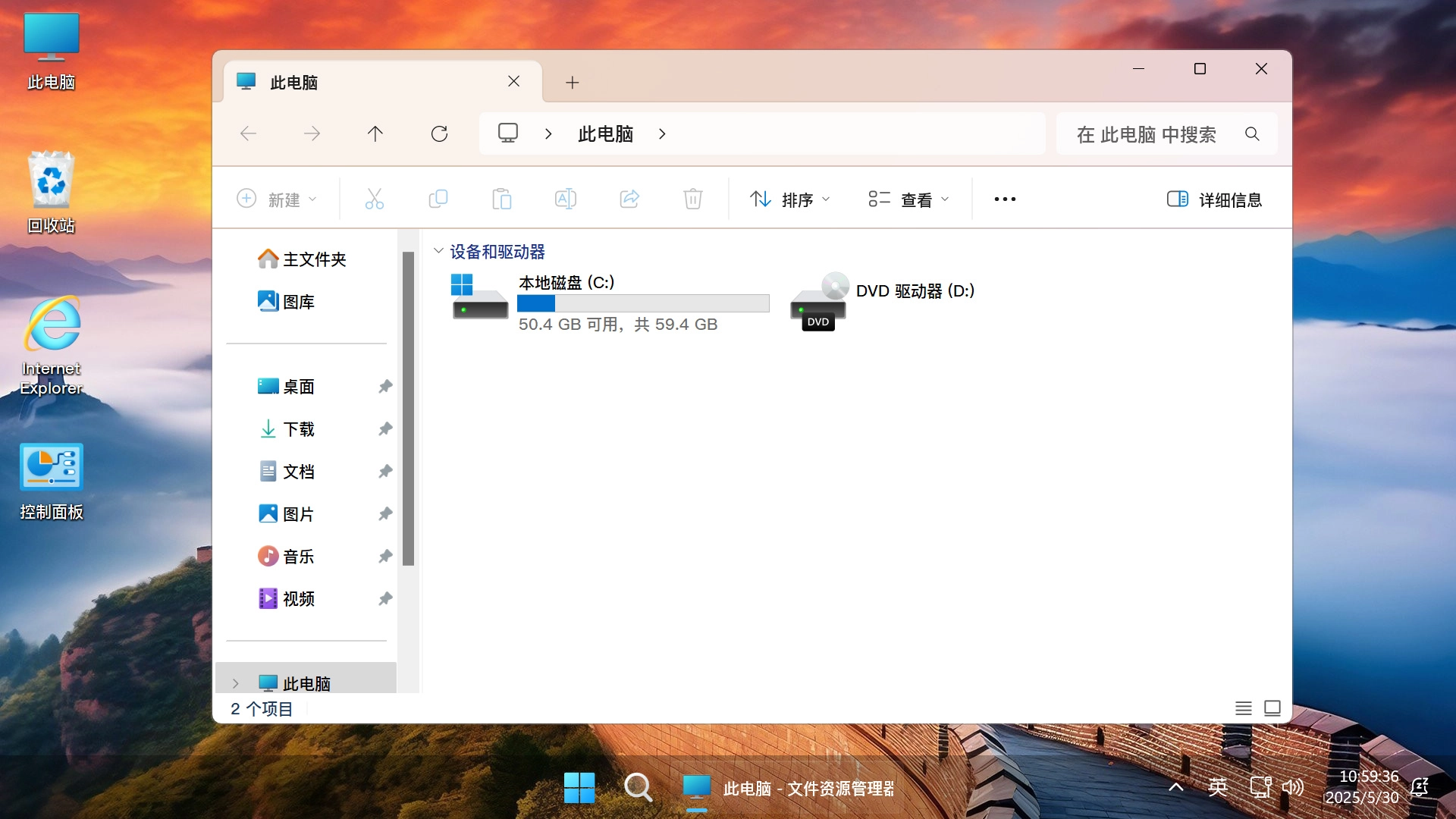
Task: Switch to large icons view in status bar
Action: [1272, 708]
